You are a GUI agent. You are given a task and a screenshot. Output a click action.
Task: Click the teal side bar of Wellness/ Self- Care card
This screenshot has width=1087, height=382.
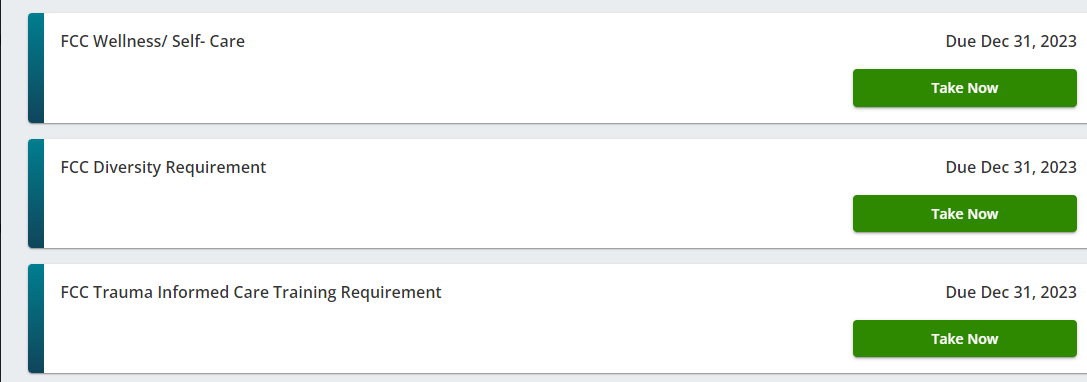36,68
